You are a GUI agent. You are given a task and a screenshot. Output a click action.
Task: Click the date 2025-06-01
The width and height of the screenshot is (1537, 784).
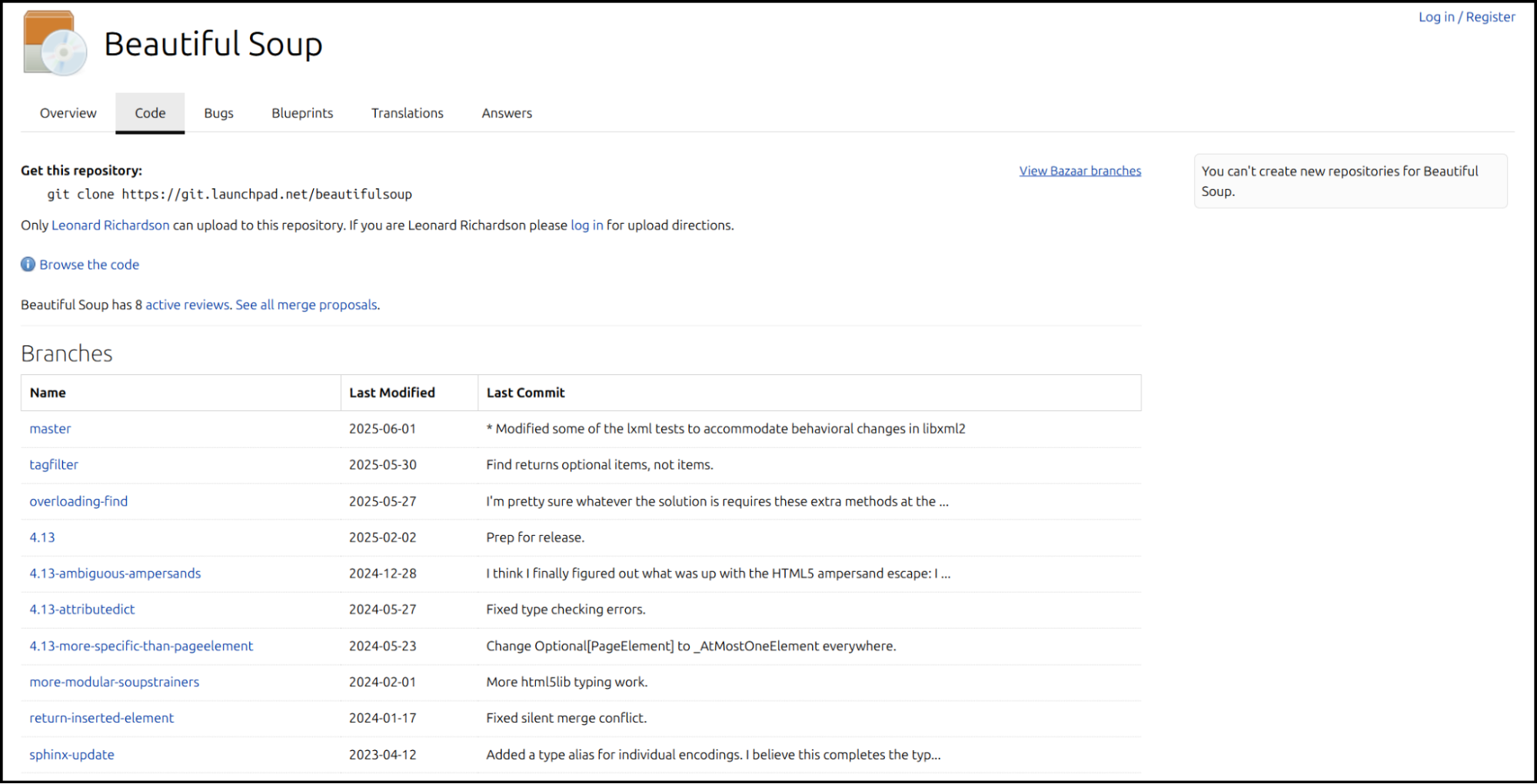pos(382,429)
